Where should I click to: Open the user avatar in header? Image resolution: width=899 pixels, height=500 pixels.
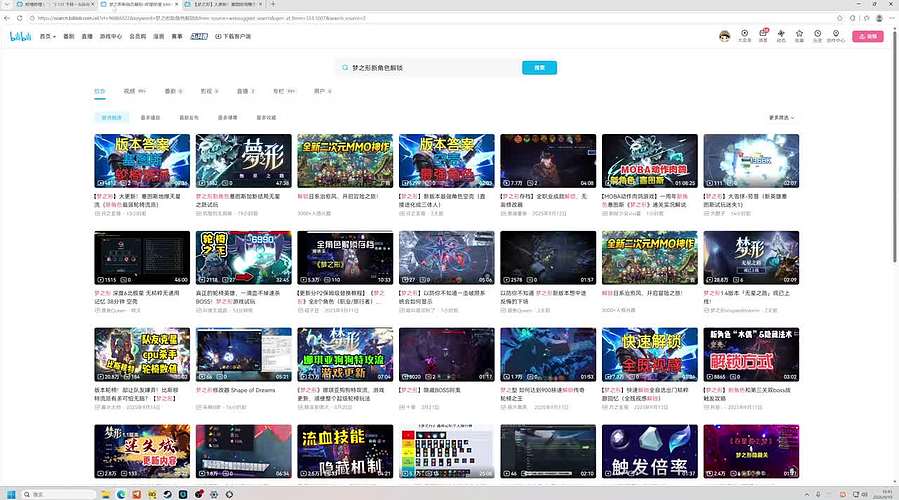point(725,36)
